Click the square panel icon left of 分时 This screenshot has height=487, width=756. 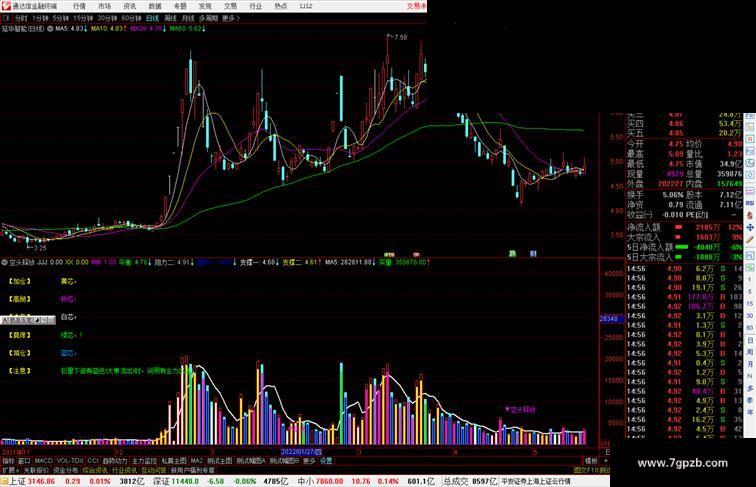pyautogui.click(x=6, y=18)
